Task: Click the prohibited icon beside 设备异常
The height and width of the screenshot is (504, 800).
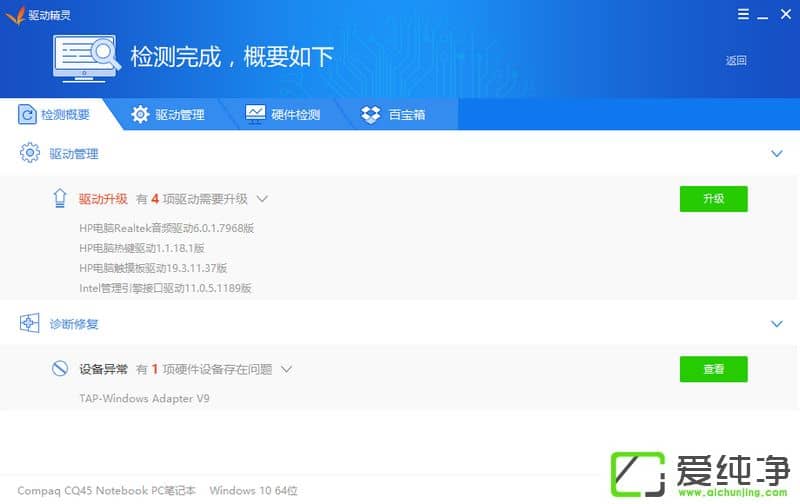Action: point(60,369)
